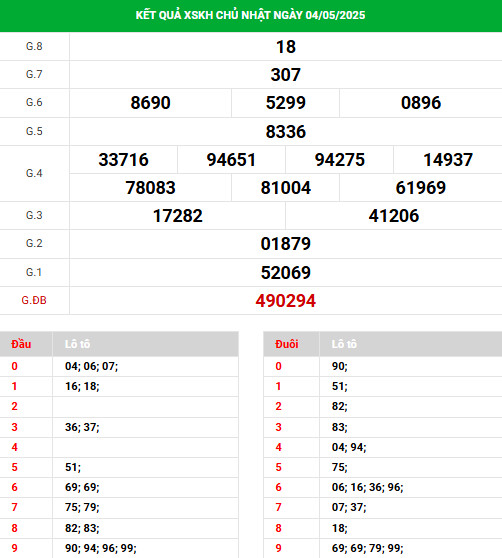
Task: Select Đuôi row 6 values 06; 16; 36; 96
Action: tap(368, 487)
